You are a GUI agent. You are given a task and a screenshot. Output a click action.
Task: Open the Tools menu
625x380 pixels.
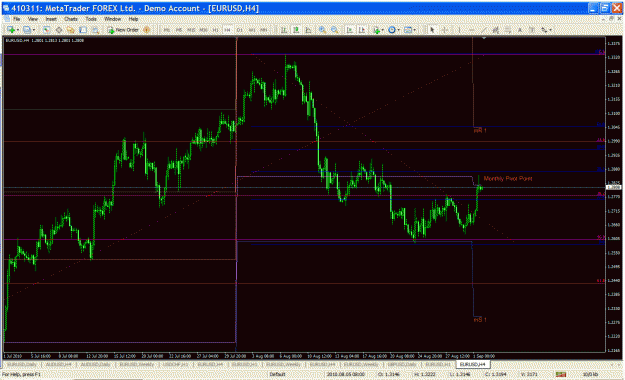tap(91, 19)
